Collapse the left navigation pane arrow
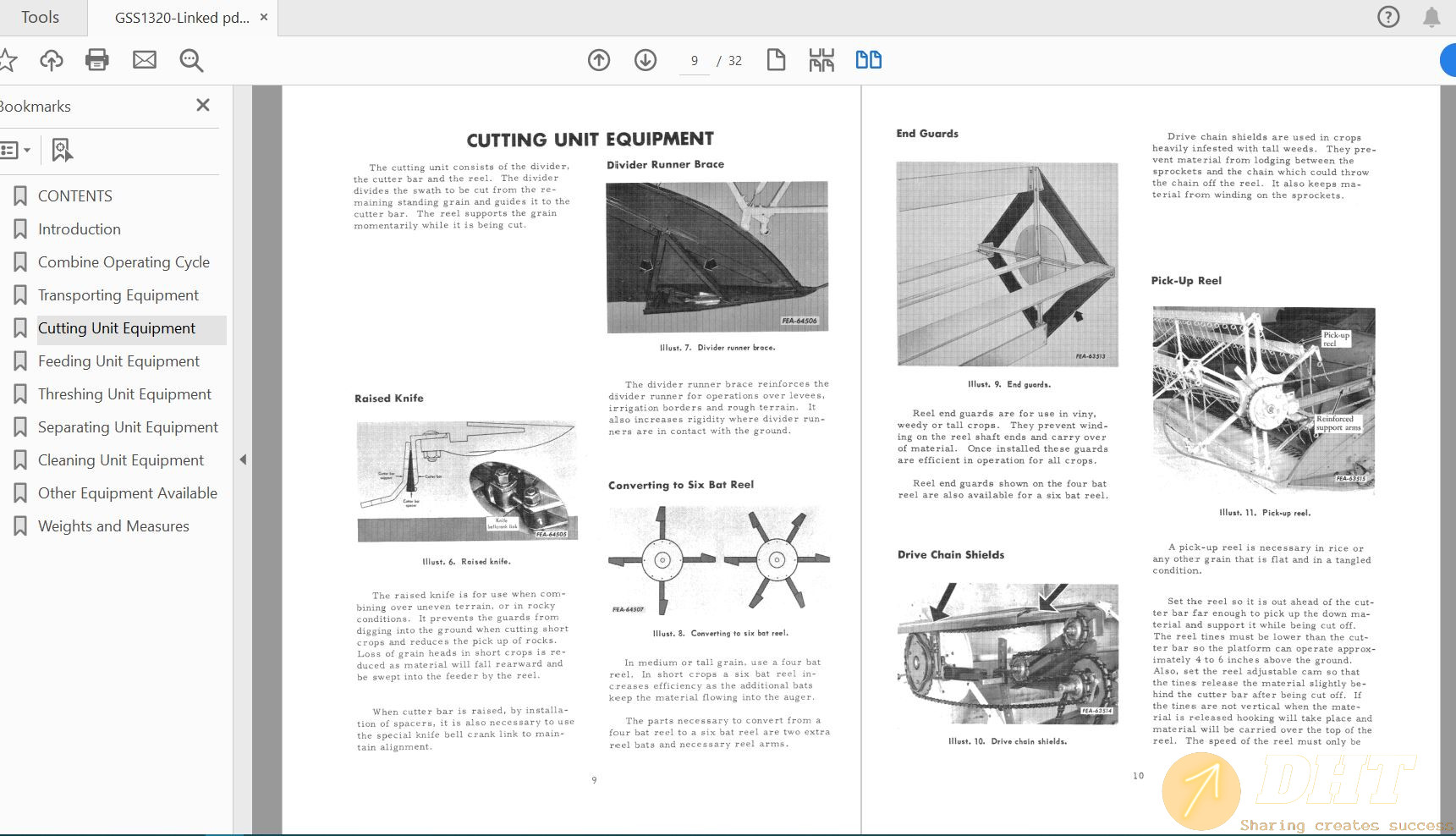Viewport: 1456px width, 836px height. (x=243, y=459)
